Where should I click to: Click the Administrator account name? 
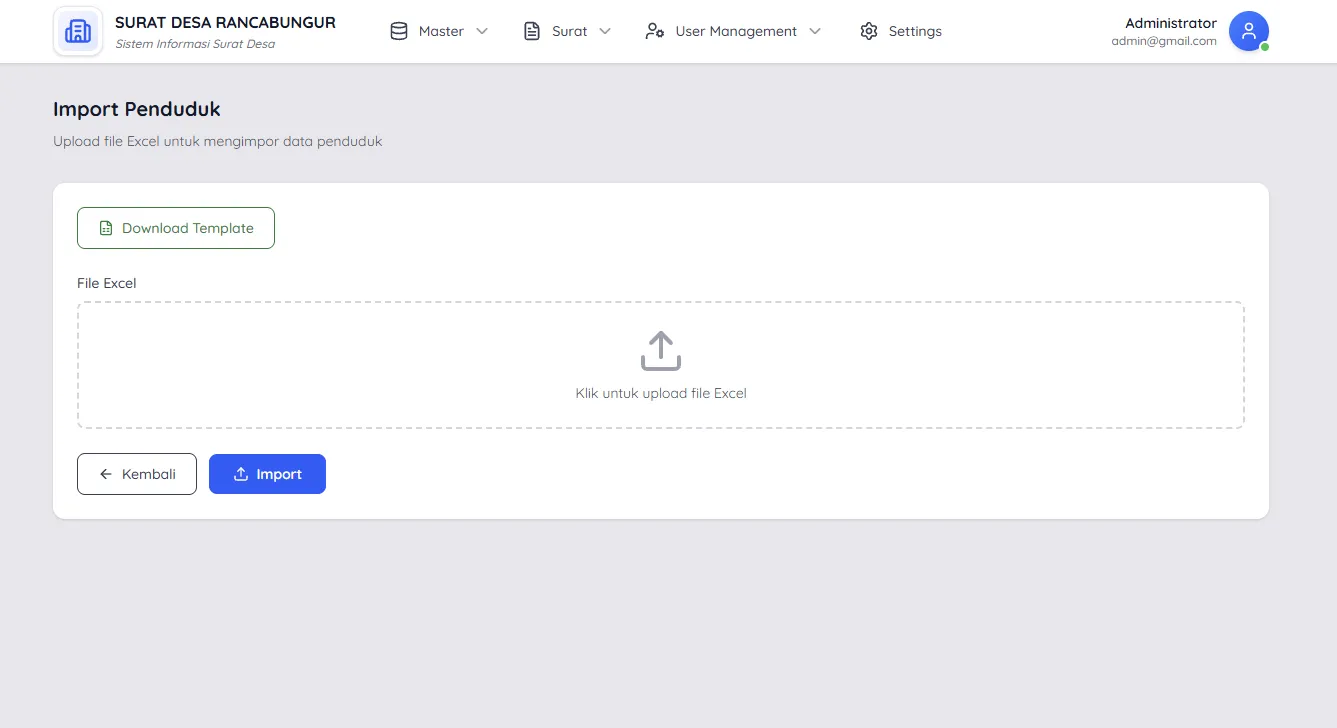[1171, 23]
